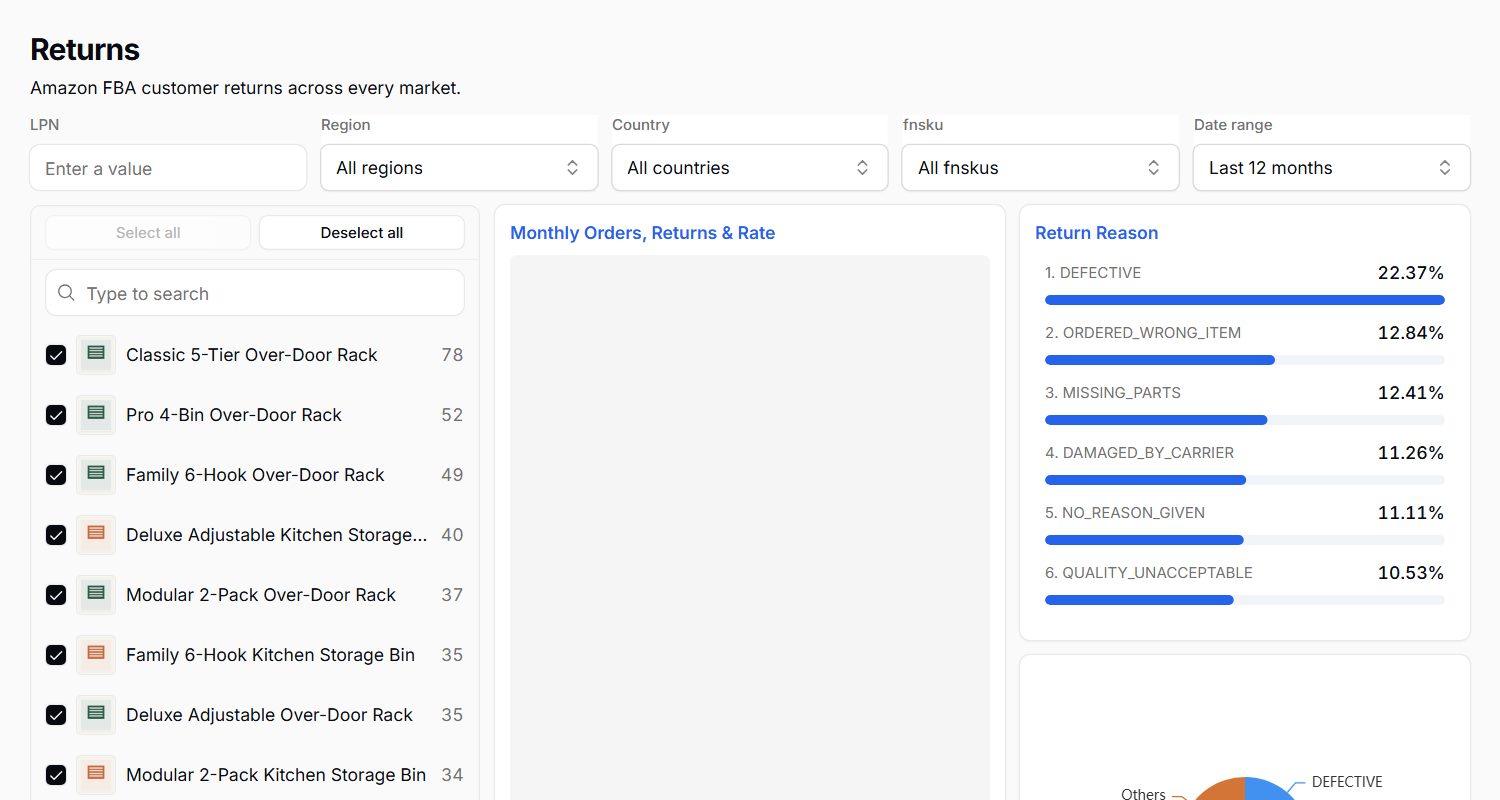Screen dimensions: 1500x800
Task: Click the Deluxe Adjustable Over-Door Rack product icon
Action: (96, 715)
